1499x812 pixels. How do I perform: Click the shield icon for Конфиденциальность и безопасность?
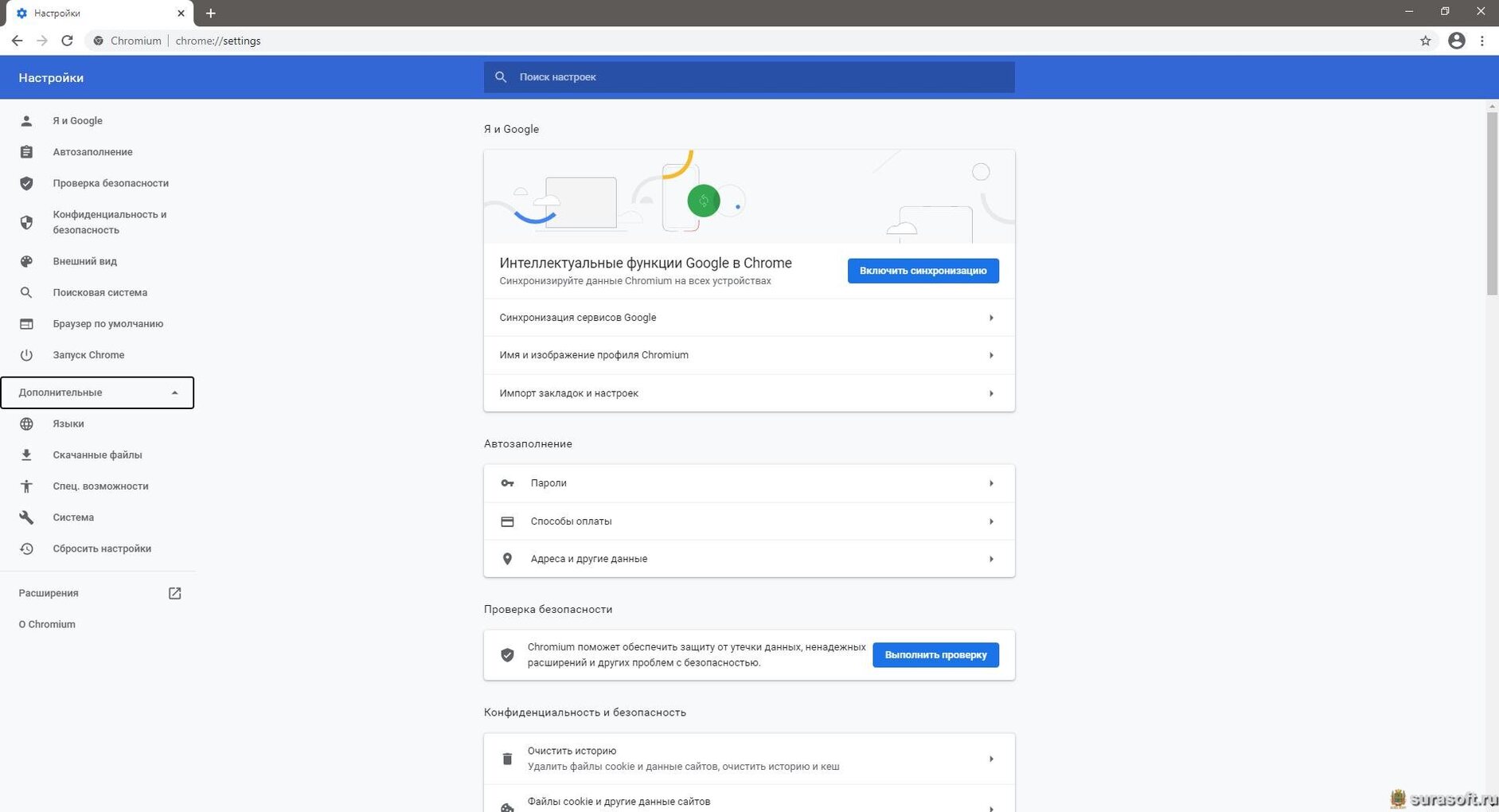tap(26, 222)
